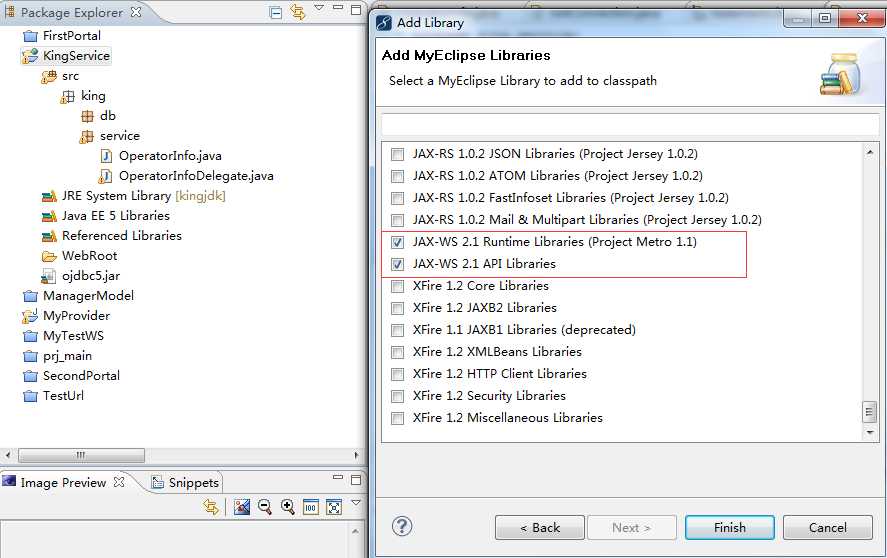Click the library filter text field
The image size is (887, 558).
pos(630,124)
